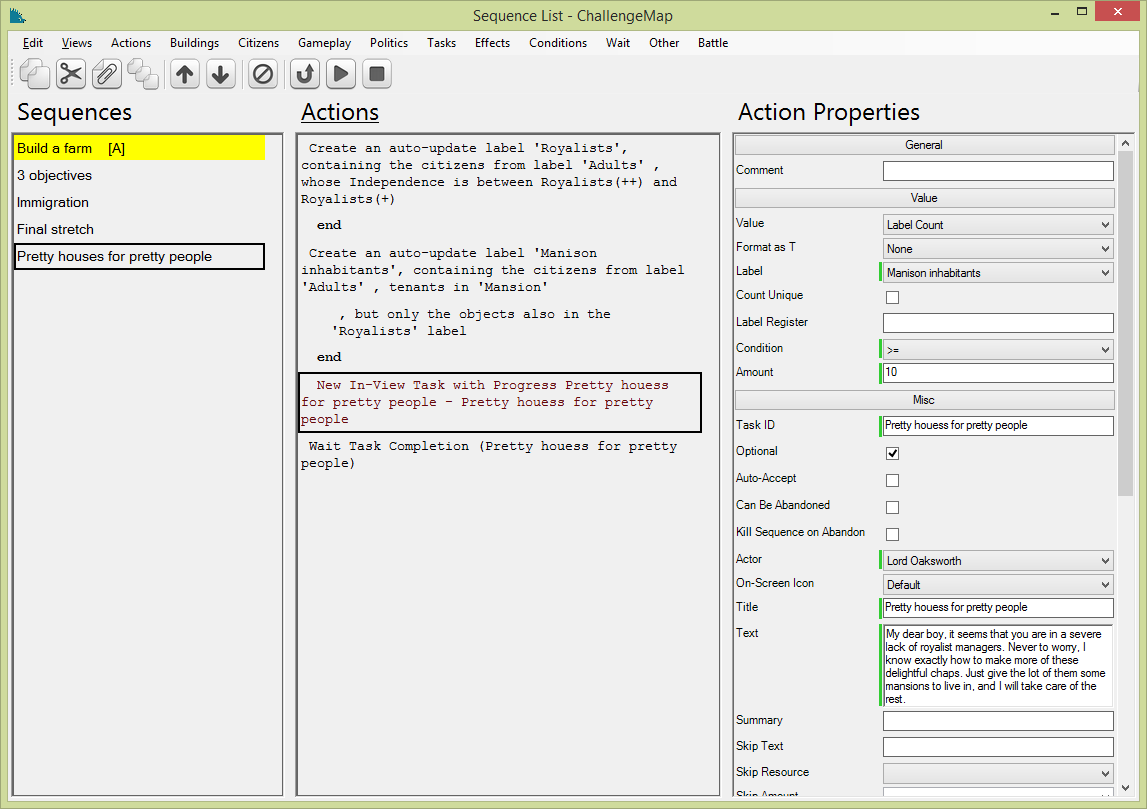This screenshot has height=809, width=1147.
Task: Open the Conditions menu
Action: [x=558, y=42]
